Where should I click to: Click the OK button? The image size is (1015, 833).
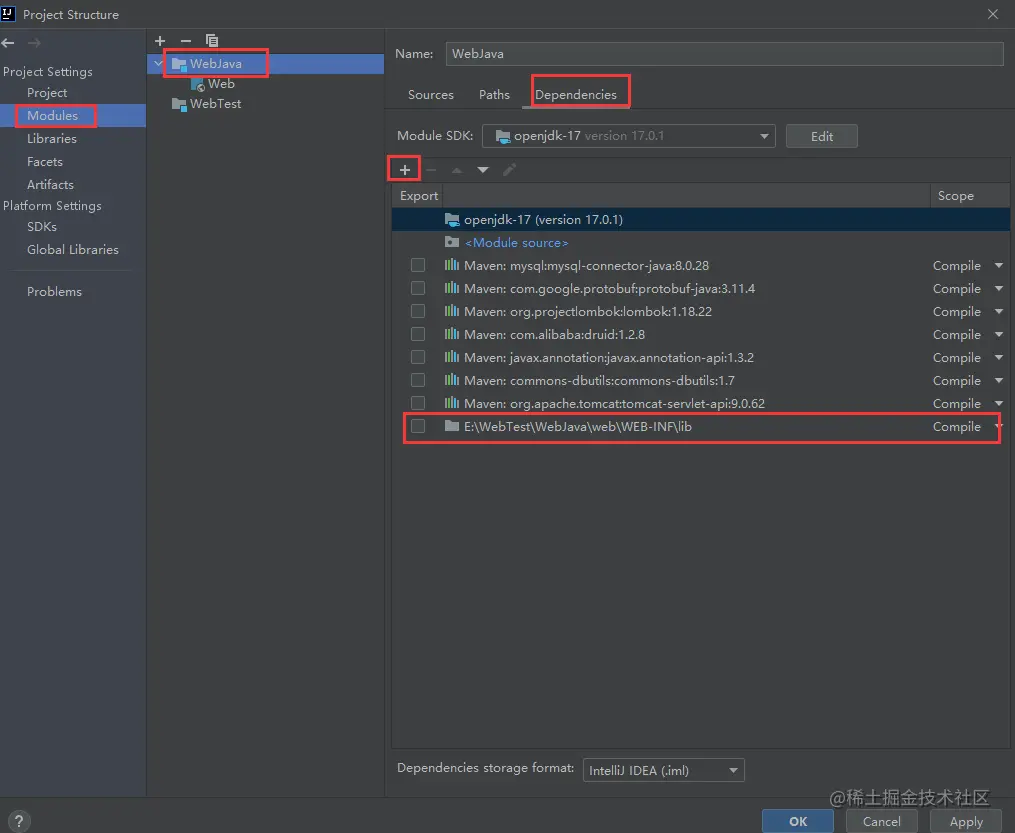(798, 821)
